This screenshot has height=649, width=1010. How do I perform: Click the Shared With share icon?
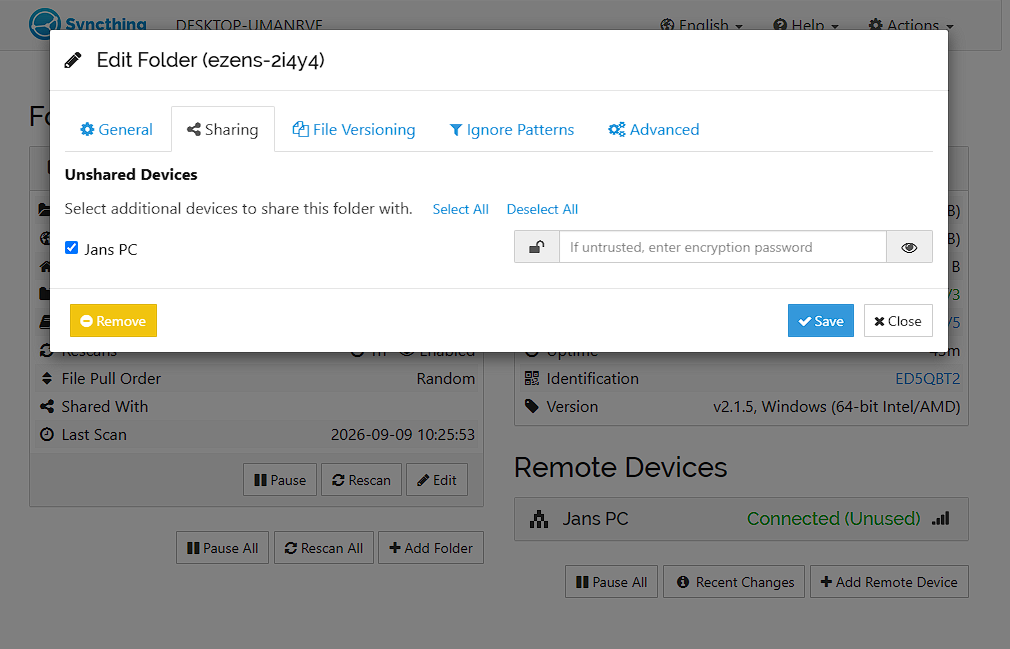tap(46, 406)
